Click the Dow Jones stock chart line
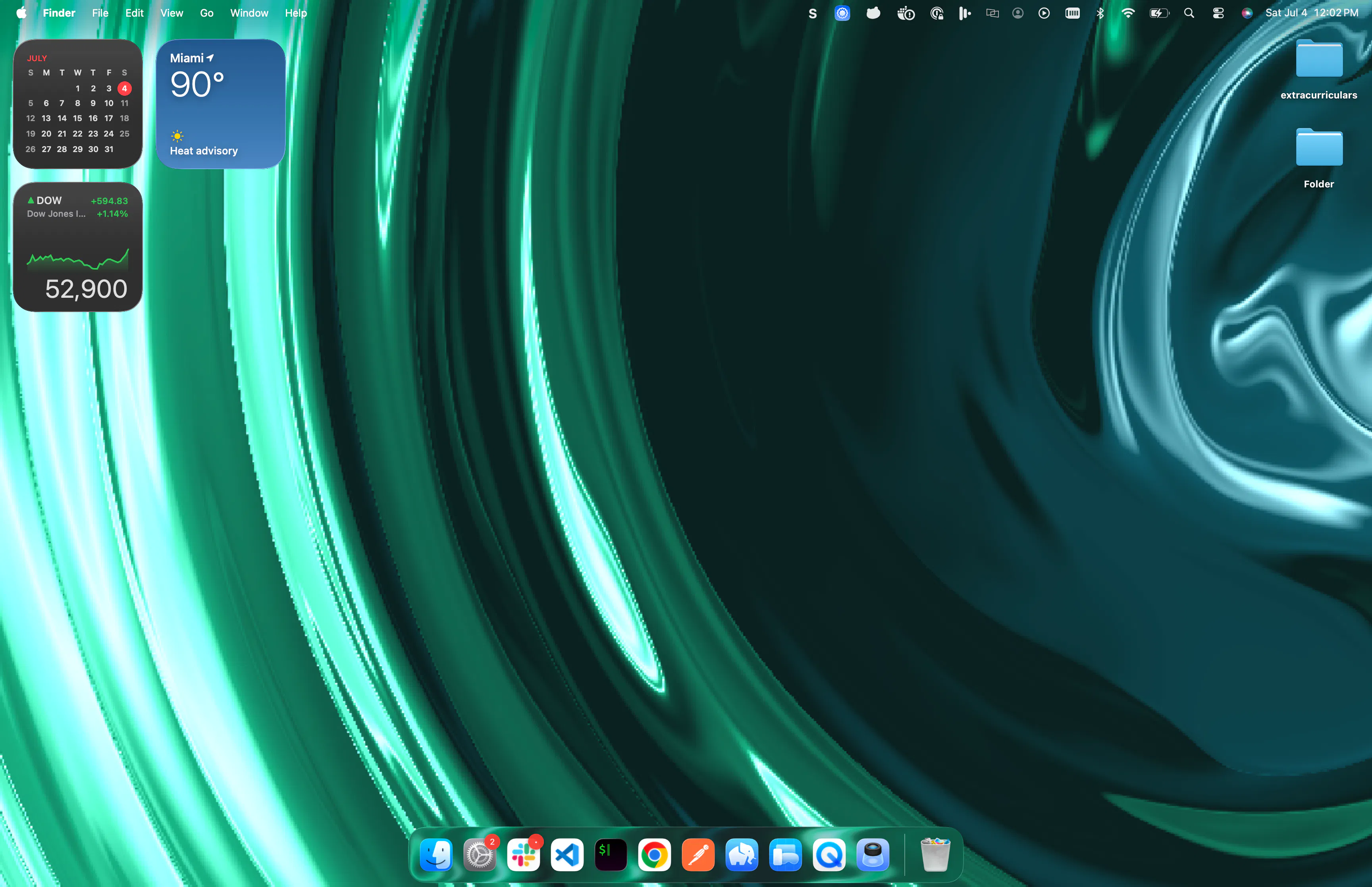This screenshot has height=887, width=1372. (x=78, y=260)
